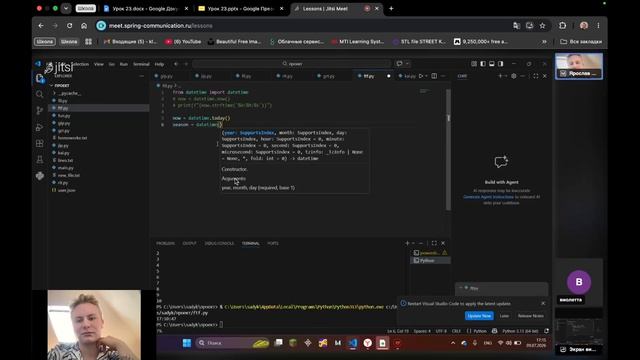The image size is (640, 360).
Task: Open the Extensions view
Action: point(40,143)
